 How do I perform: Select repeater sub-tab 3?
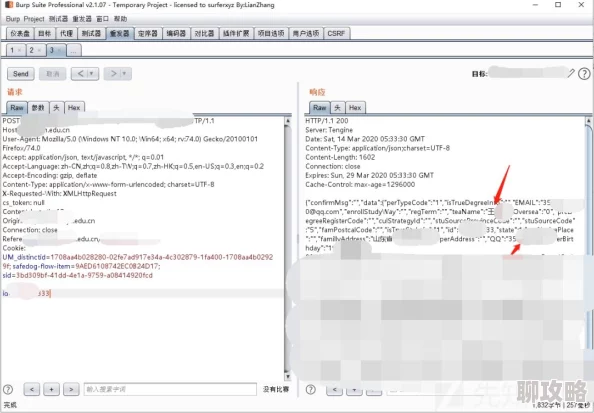tap(52, 50)
